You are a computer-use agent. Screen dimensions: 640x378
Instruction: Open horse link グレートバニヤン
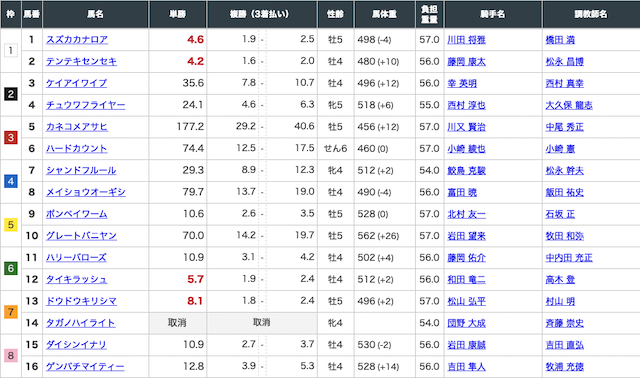coord(81,236)
